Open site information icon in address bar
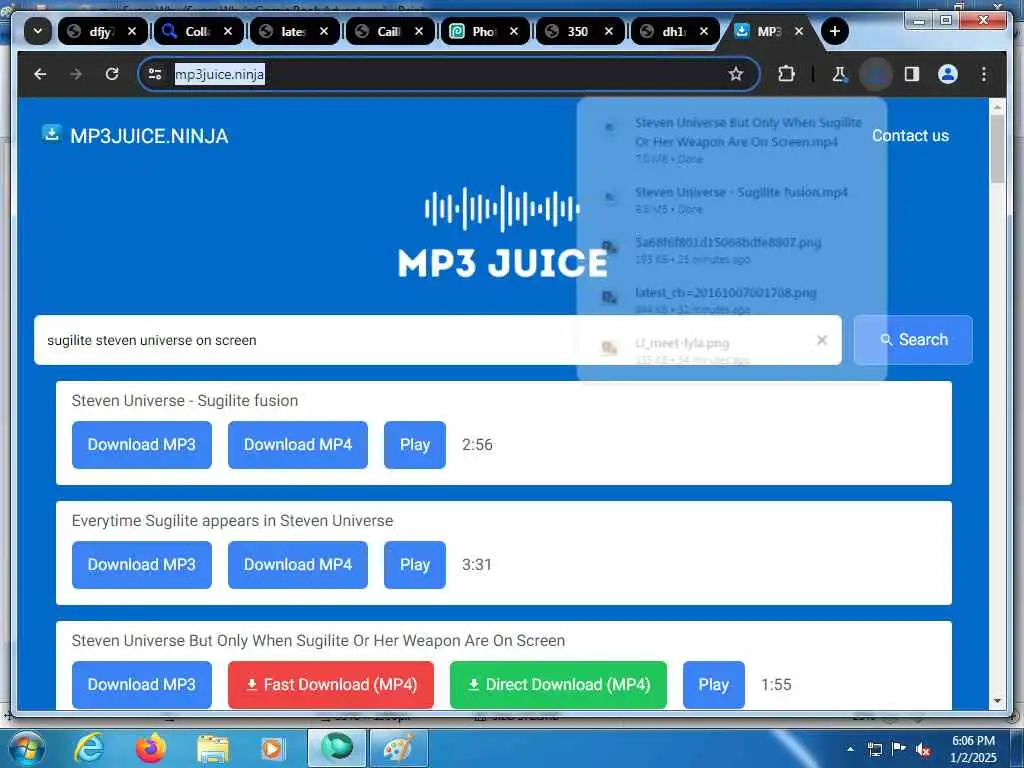Screen dimensions: 1024x768 155,74
